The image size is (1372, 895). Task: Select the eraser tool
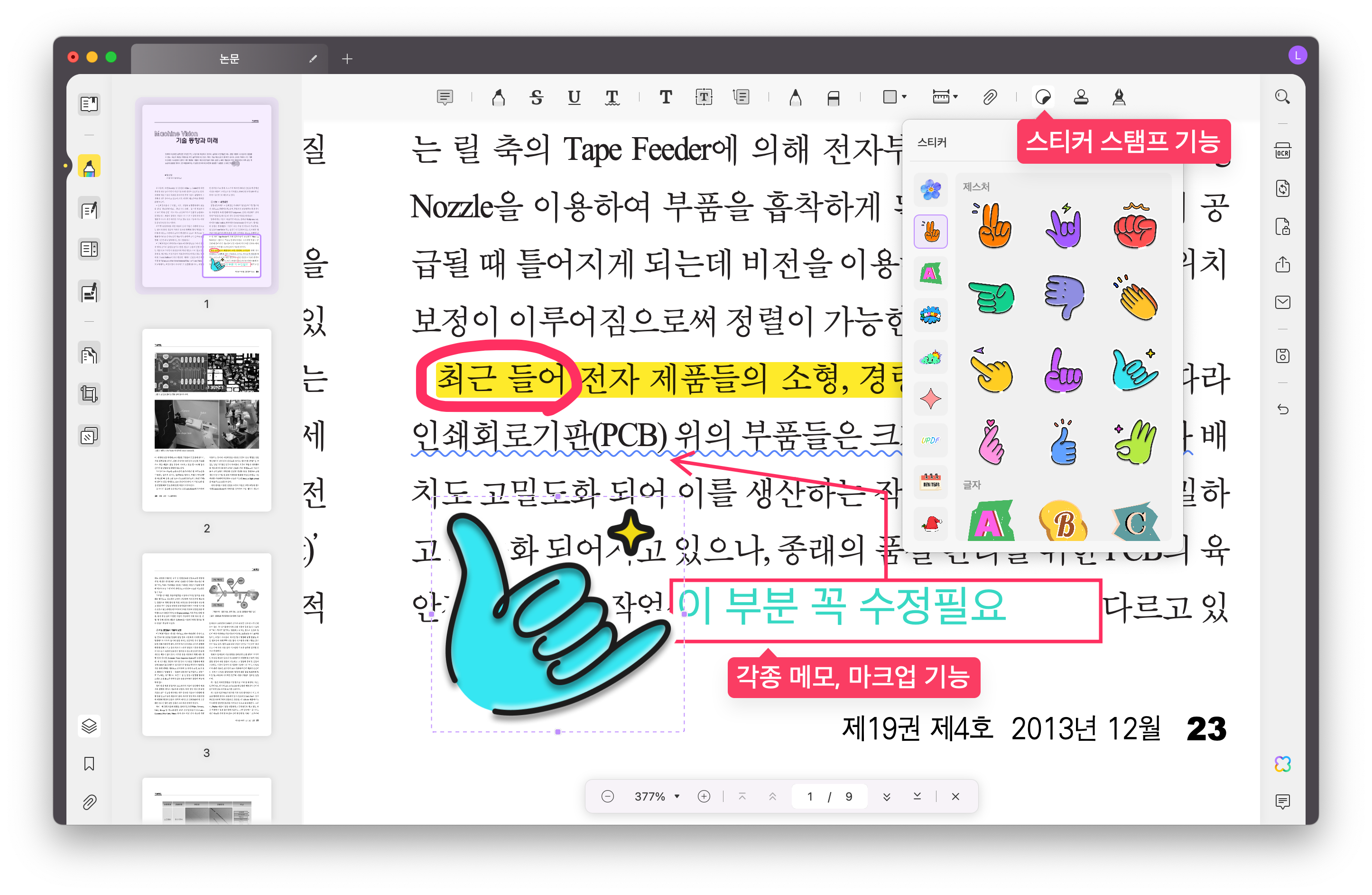[833, 98]
